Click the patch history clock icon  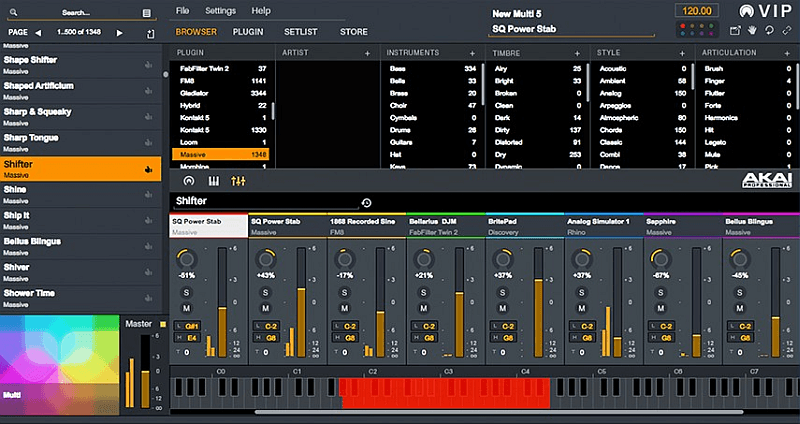[x=366, y=202]
